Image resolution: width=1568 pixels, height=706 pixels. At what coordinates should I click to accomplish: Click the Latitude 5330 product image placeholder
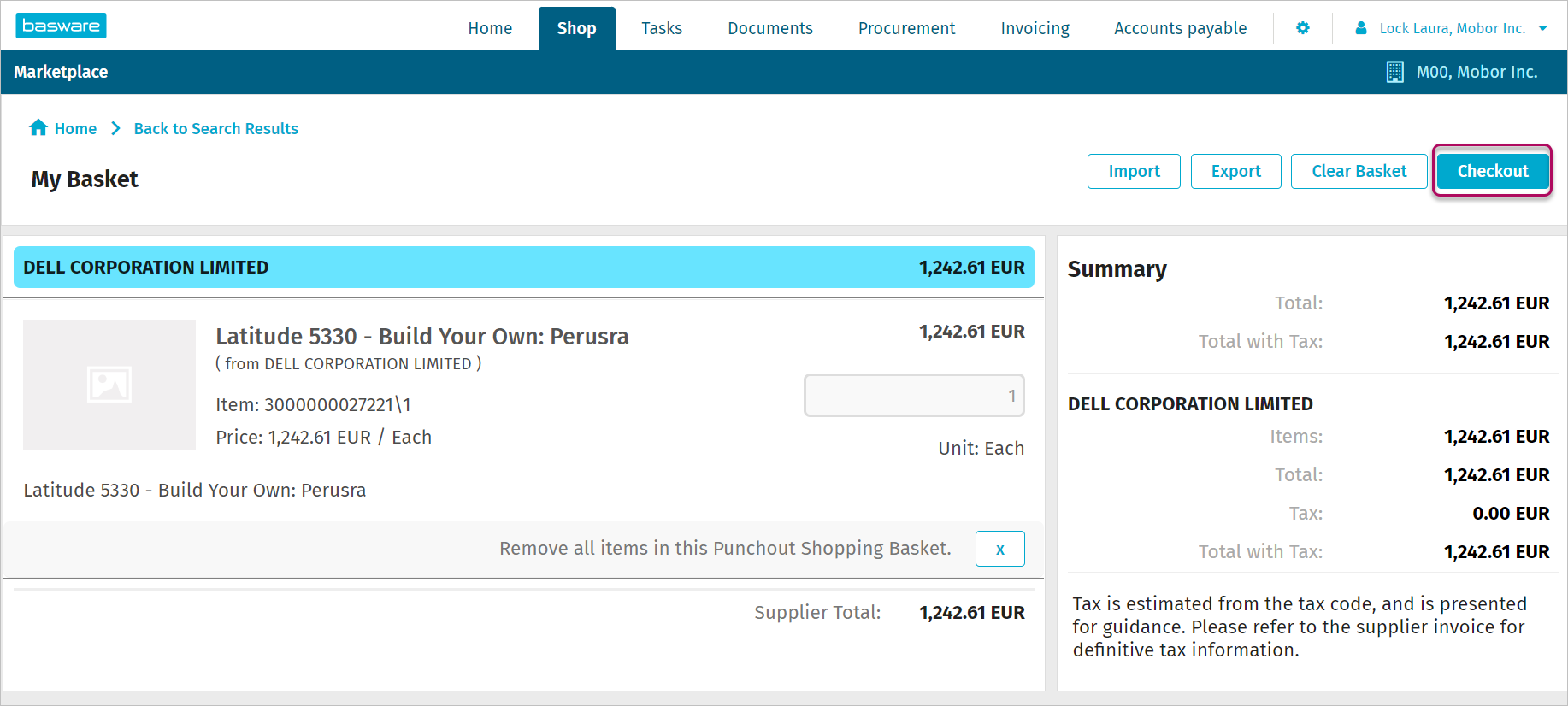(x=109, y=385)
